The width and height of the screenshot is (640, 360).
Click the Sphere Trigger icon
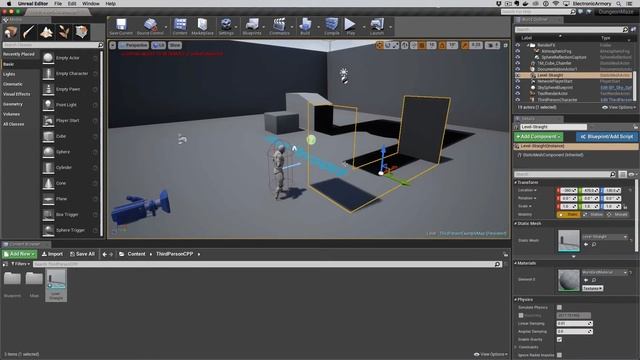click(48, 230)
